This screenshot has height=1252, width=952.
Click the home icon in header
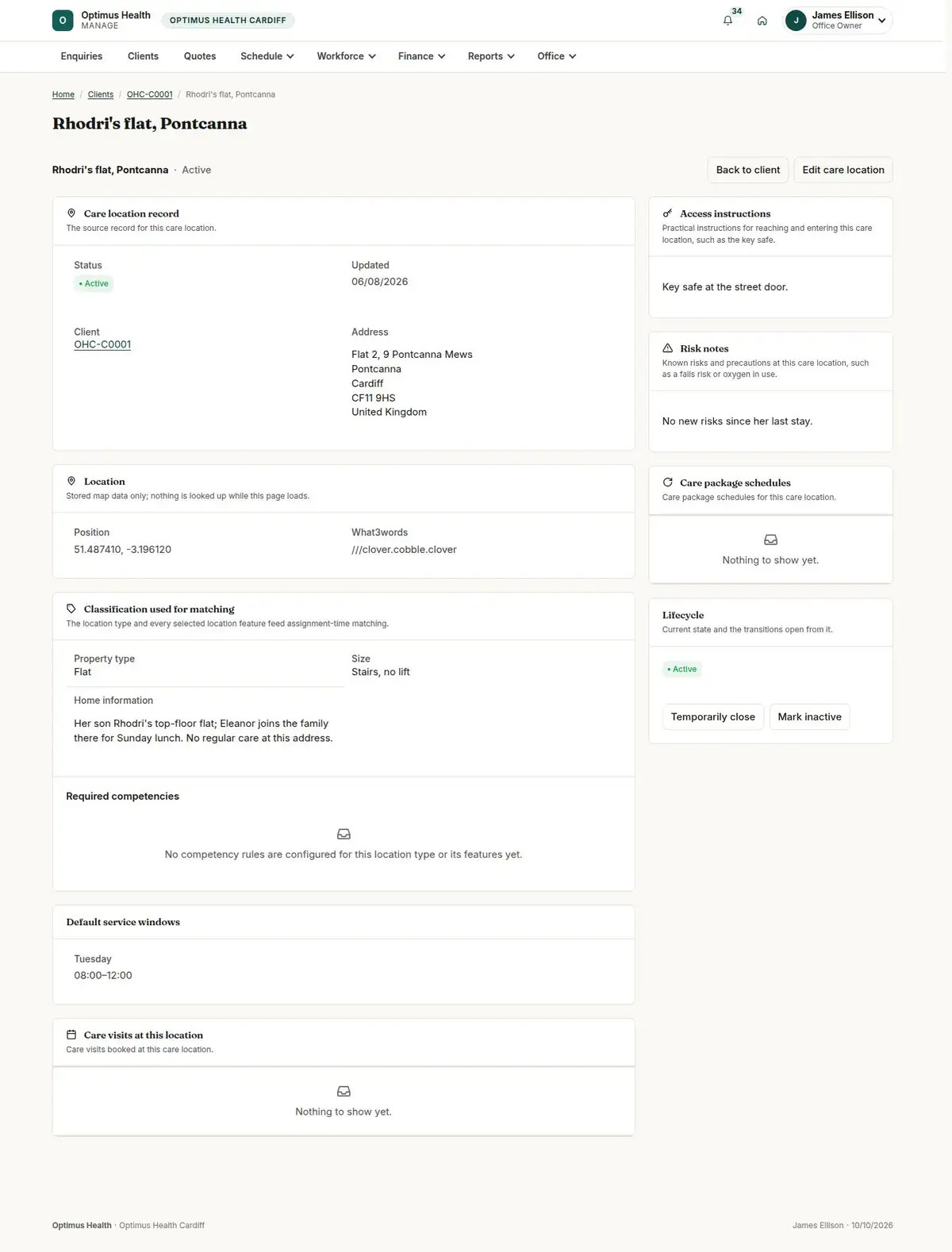(762, 21)
